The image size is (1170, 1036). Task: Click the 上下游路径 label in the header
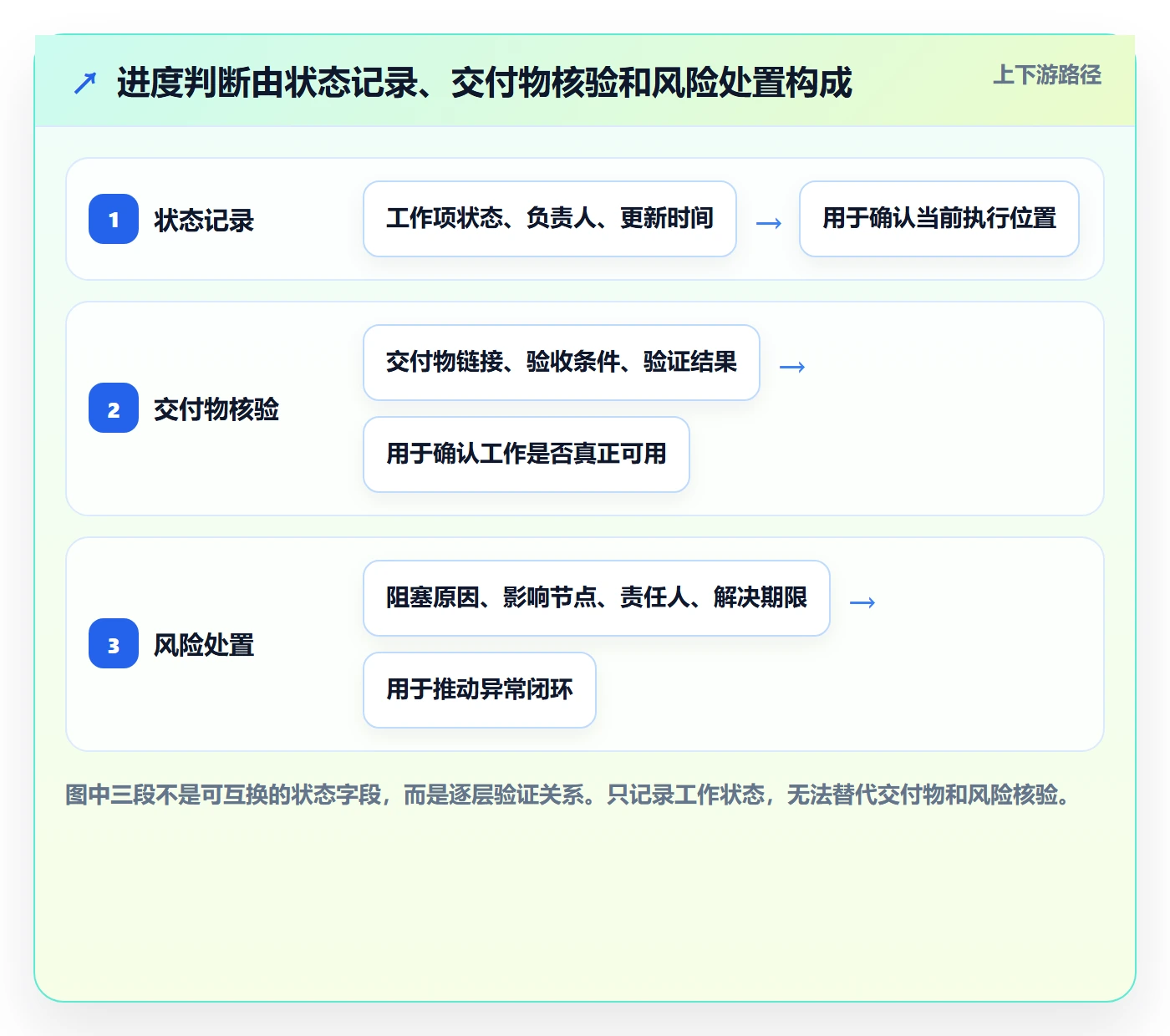tap(1047, 74)
